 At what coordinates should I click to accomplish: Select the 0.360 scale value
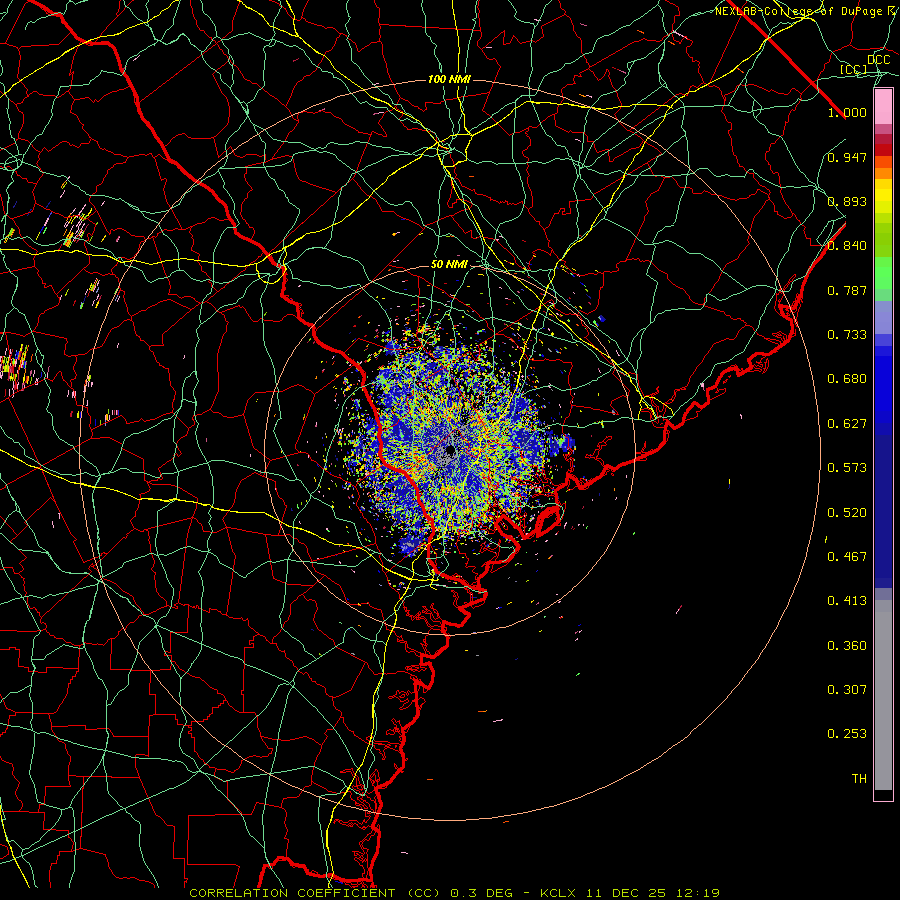pyautogui.click(x=847, y=646)
